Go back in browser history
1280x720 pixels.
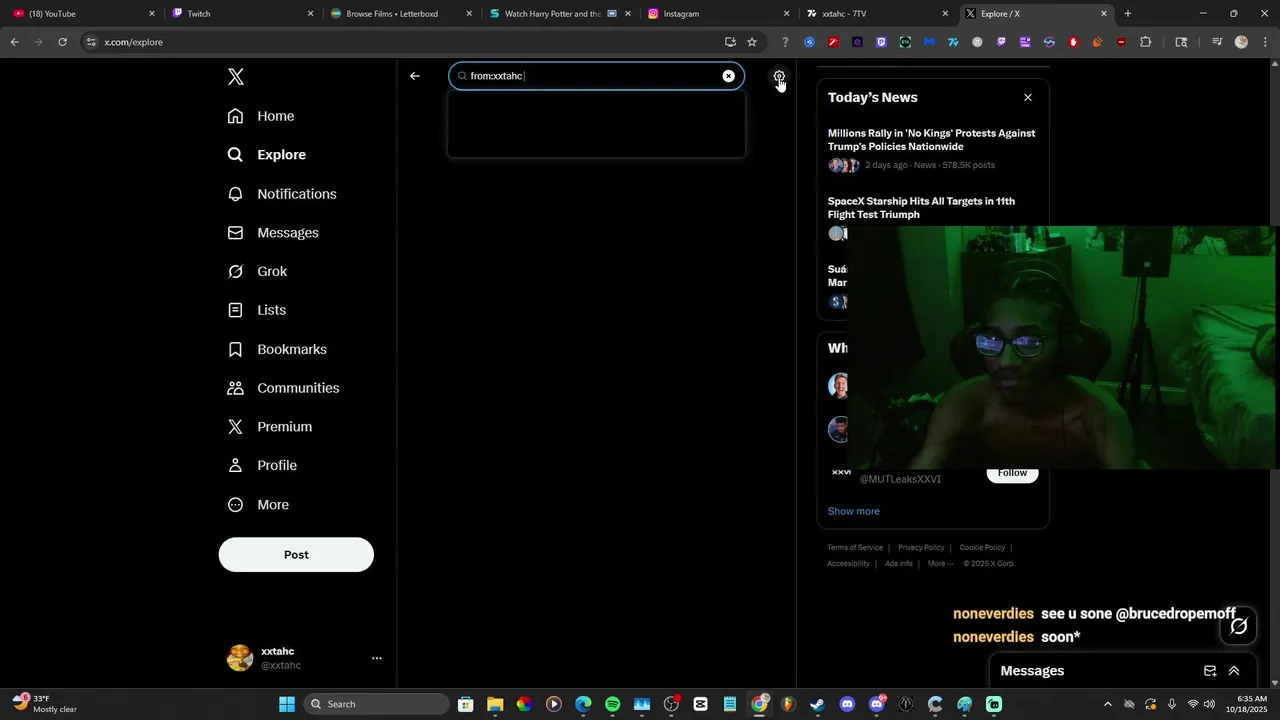[x=14, y=42]
